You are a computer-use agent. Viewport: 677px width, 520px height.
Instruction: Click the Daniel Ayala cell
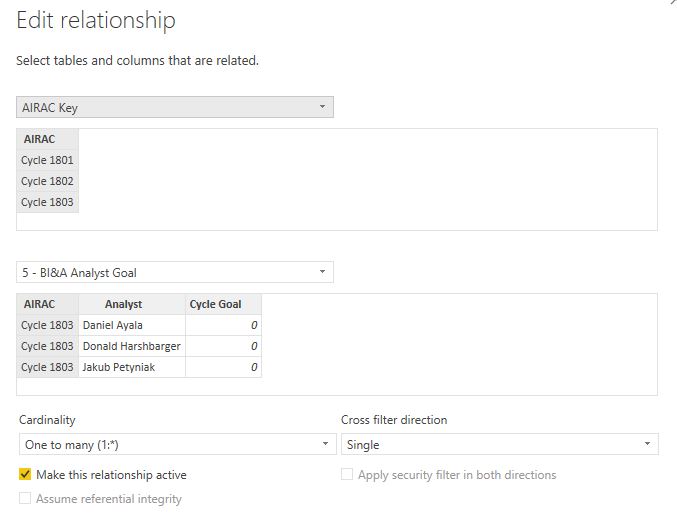click(x=132, y=325)
